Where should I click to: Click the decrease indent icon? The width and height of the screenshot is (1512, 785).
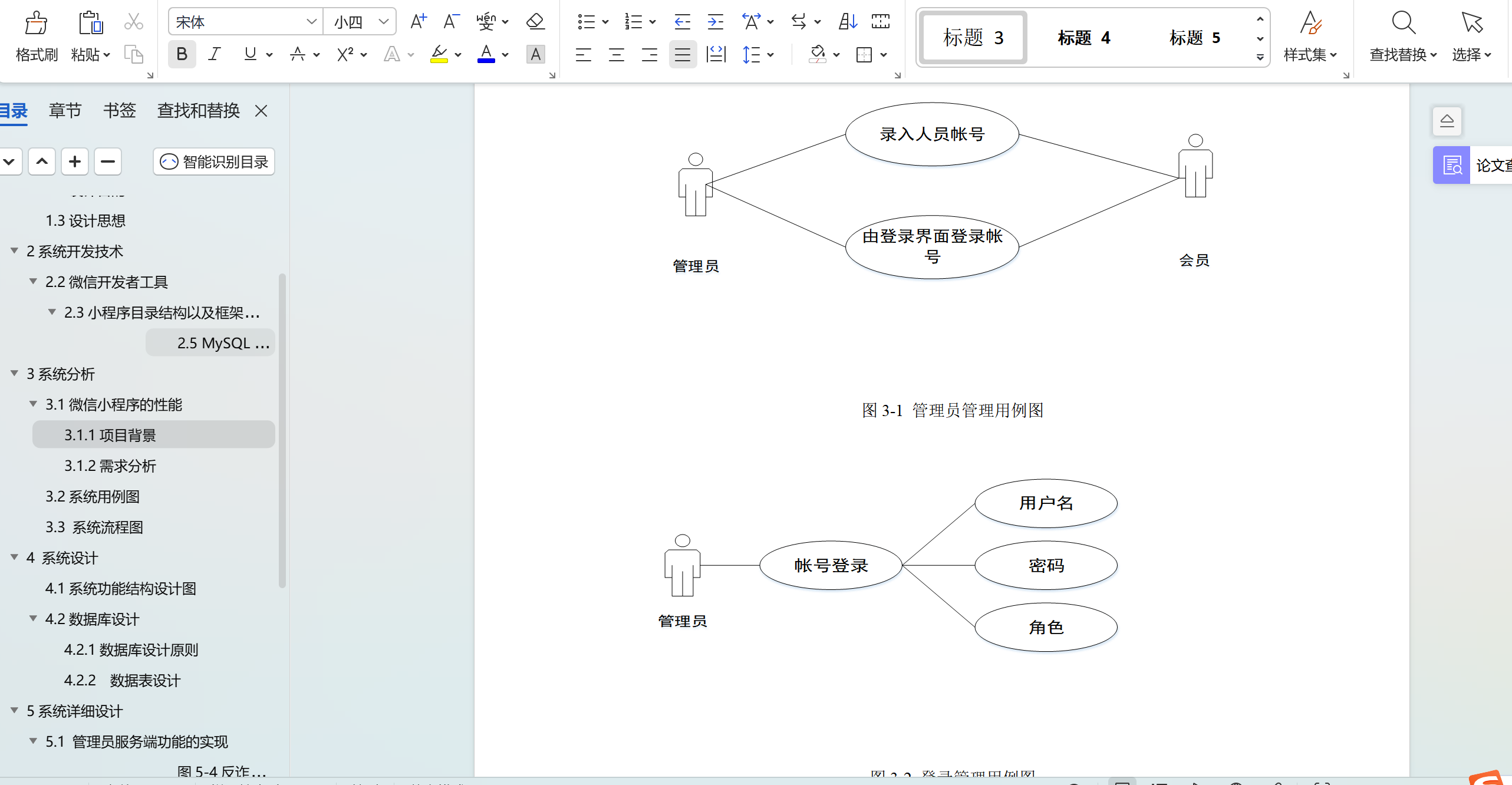click(682, 22)
